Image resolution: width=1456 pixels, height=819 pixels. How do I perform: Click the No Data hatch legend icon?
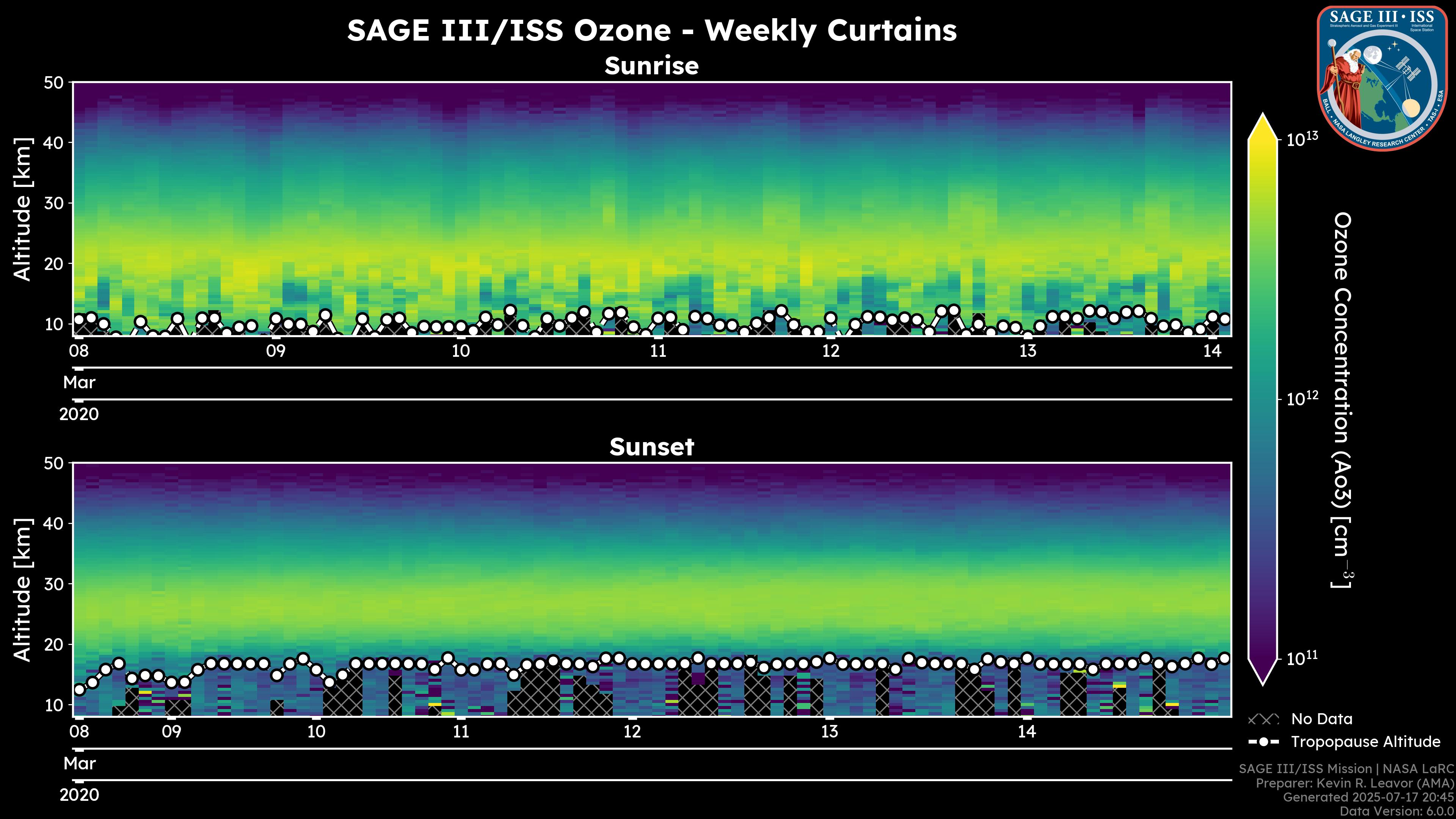[x=1263, y=720]
